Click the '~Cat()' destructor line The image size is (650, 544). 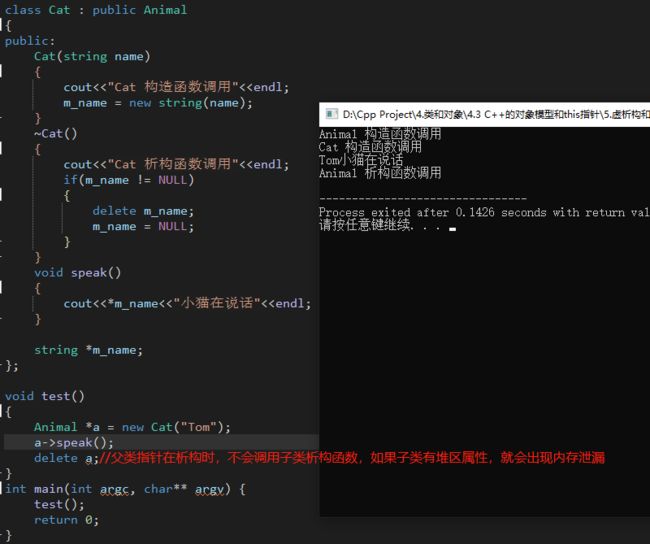[56, 134]
